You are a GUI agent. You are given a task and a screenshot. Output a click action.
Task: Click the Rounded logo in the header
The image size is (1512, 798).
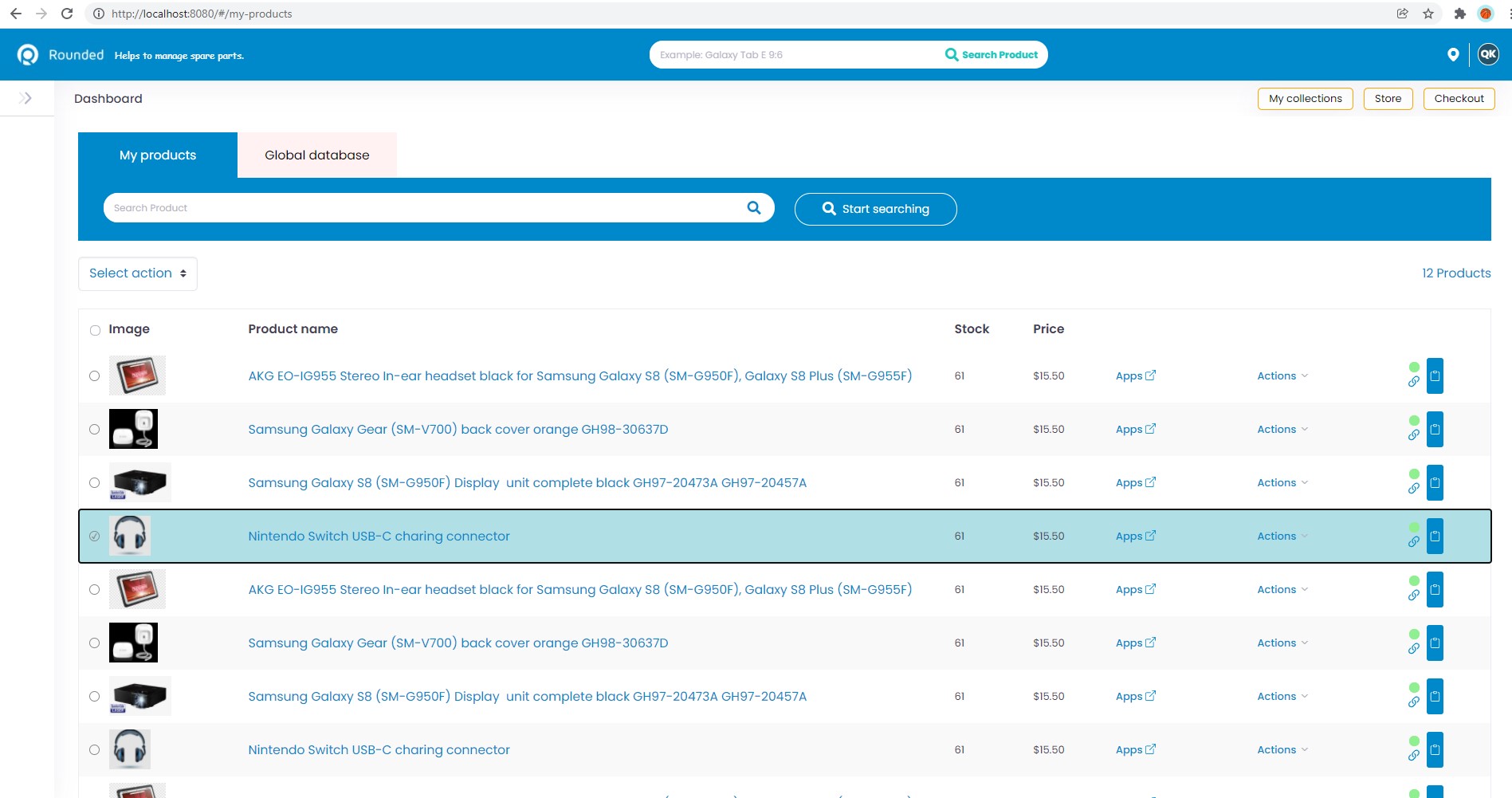coord(29,54)
